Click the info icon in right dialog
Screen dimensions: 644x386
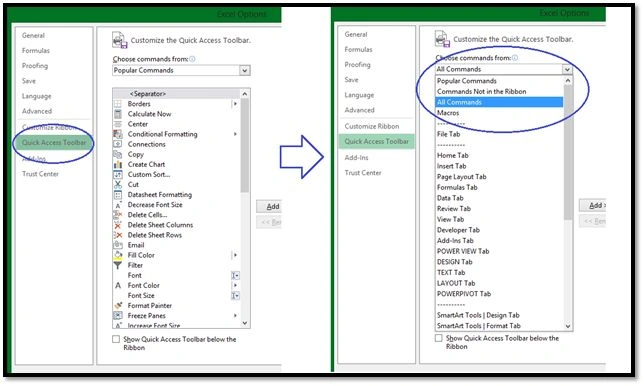click(515, 58)
